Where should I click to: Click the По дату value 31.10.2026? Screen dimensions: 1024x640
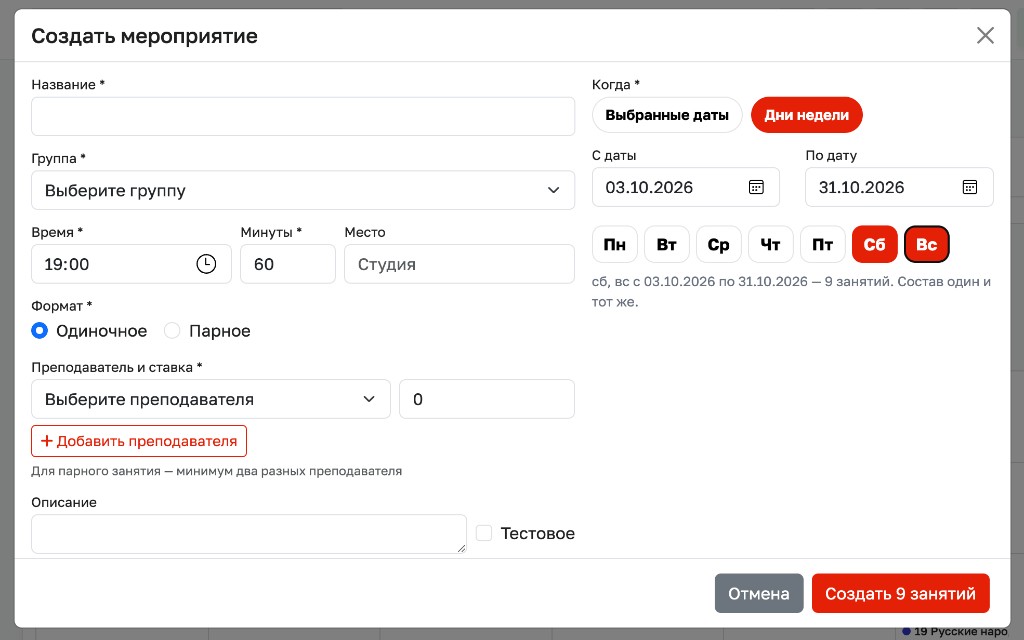pos(861,187)
